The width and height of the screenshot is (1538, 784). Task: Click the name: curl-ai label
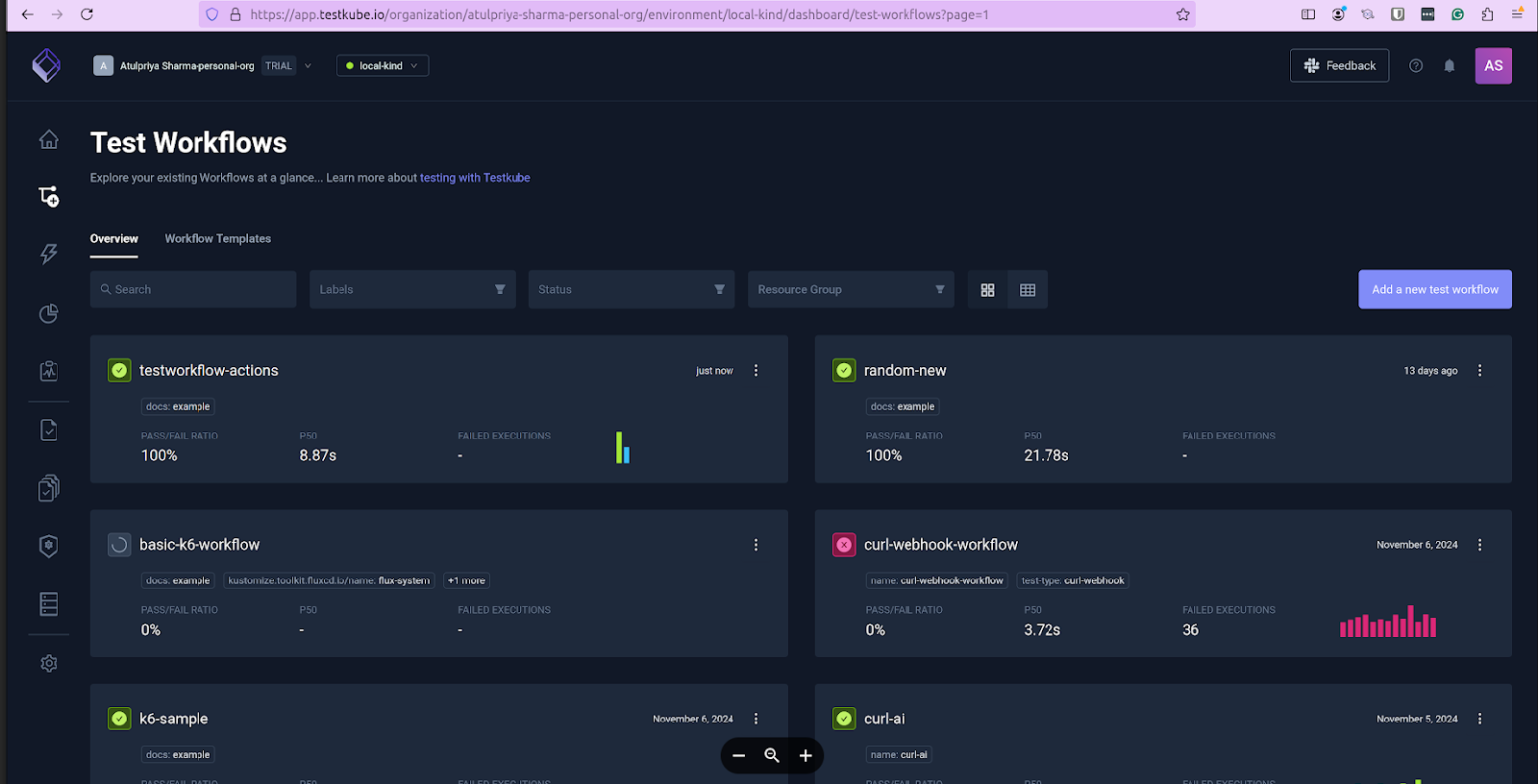click(x=899, y=754)
